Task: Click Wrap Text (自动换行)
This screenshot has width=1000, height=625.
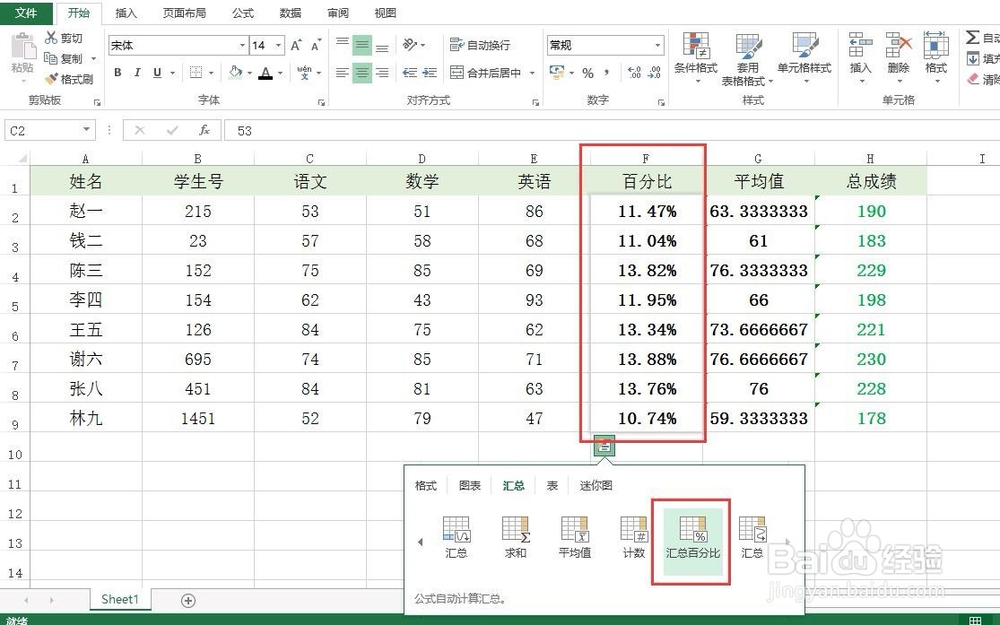Action: (x=480, y=45)
